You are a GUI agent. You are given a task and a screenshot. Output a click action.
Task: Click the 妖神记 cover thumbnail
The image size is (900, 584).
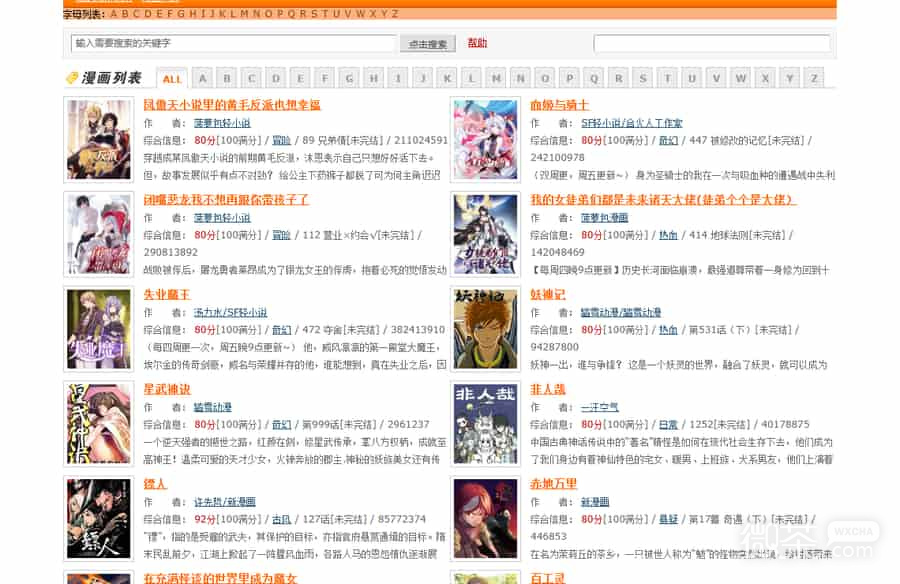486,329
